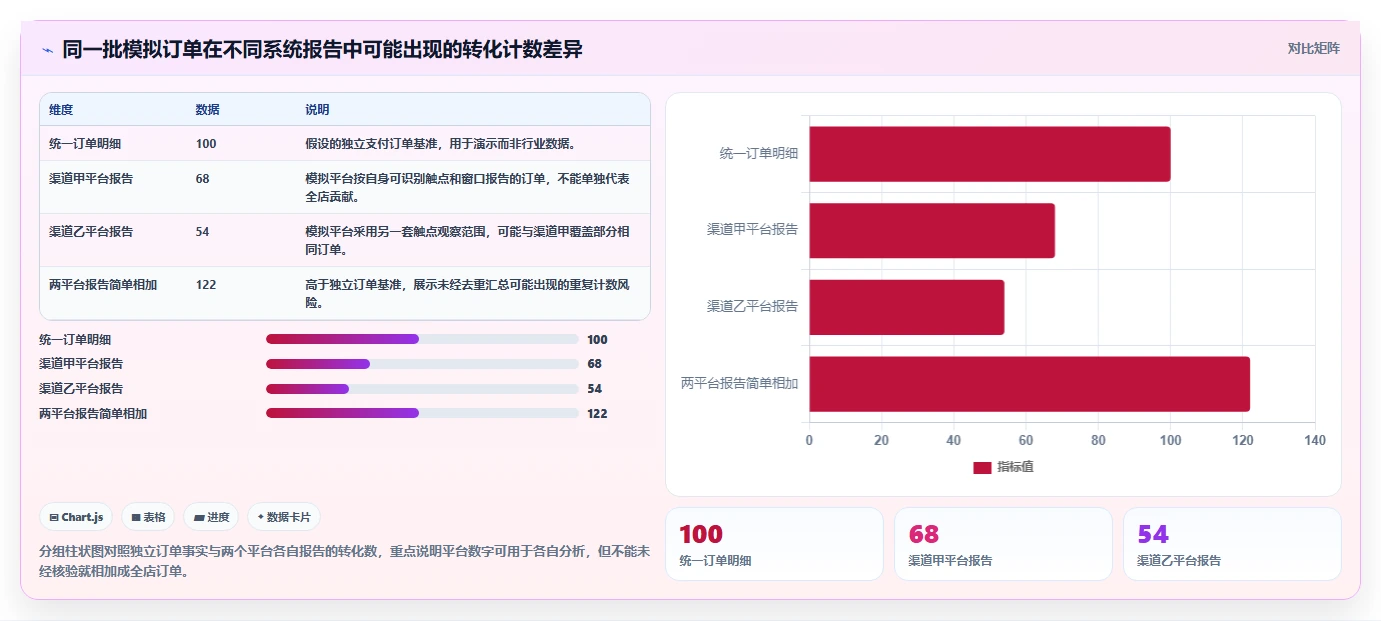Image resolution: width=1381 pixels, height=621 pixels.
Task: Click the table value 68
Action: 203,179
